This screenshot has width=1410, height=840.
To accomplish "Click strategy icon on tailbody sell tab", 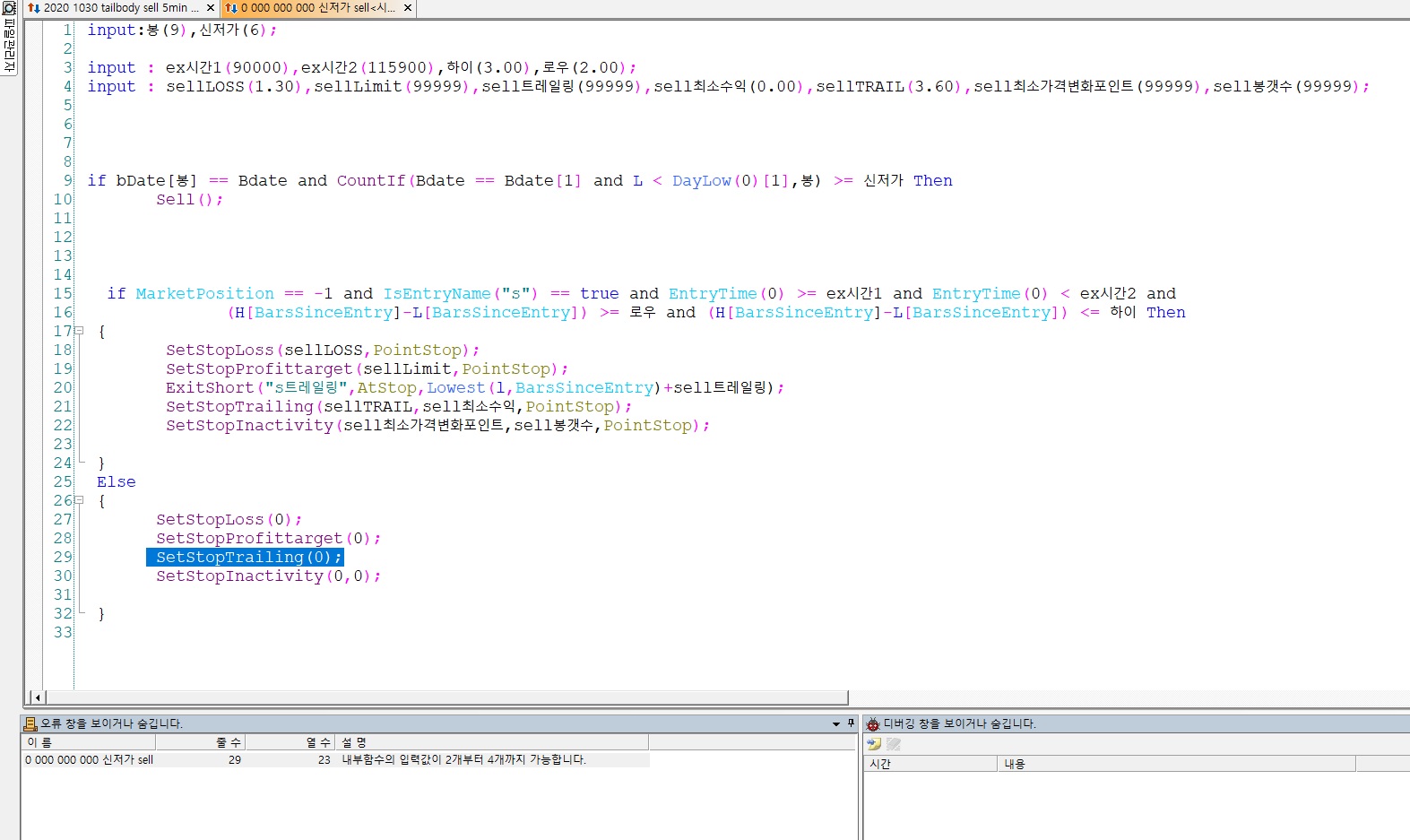I will pyautogui.click(x=34, y=8).
